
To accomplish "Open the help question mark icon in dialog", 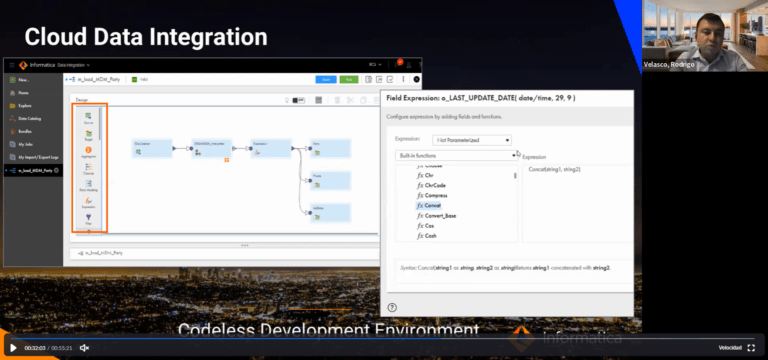I will point(392,308).
